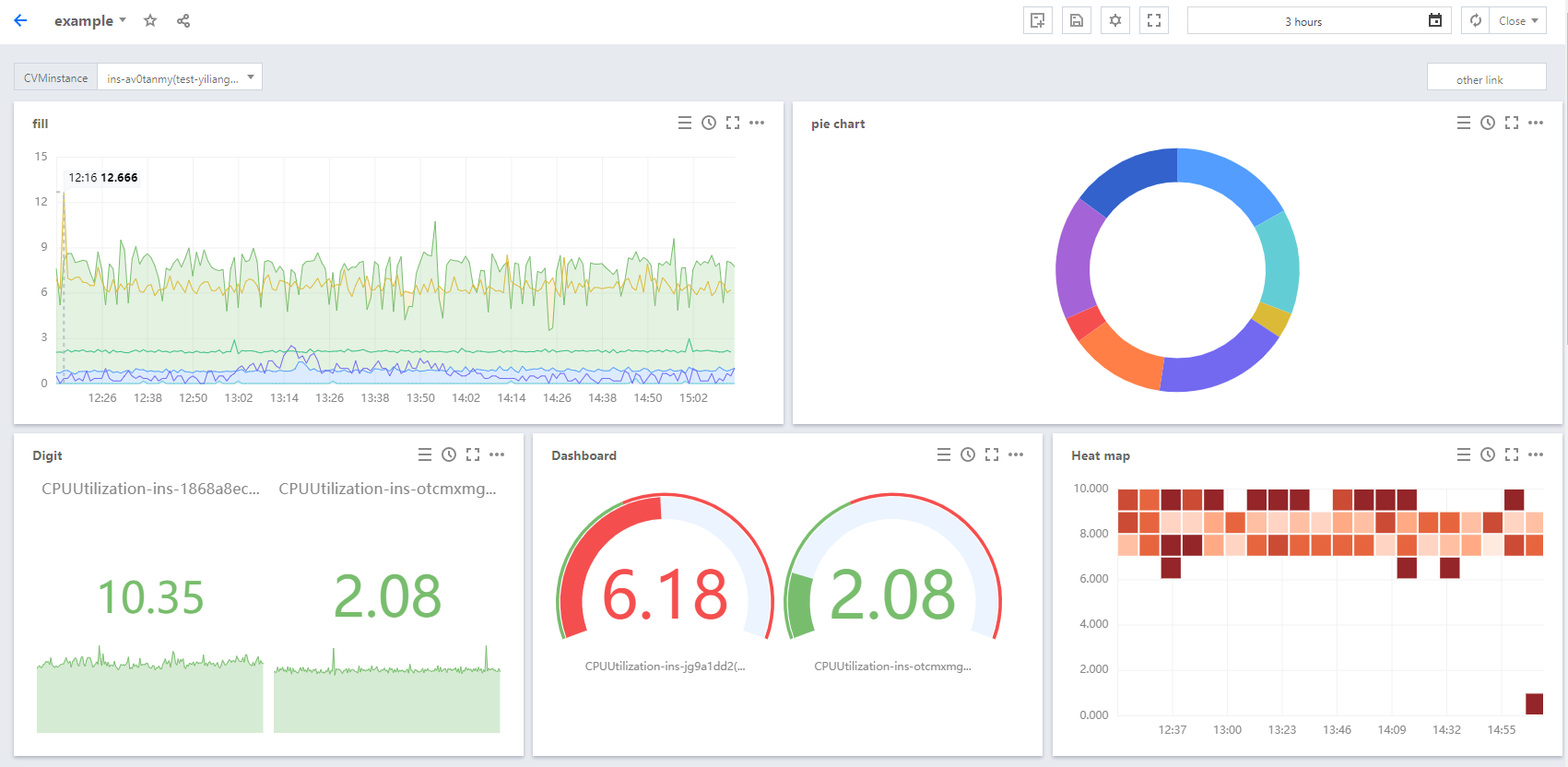Enter full screen mode from top toolbar
The width and height of the screenshot is (1568, 767).
1154,20
